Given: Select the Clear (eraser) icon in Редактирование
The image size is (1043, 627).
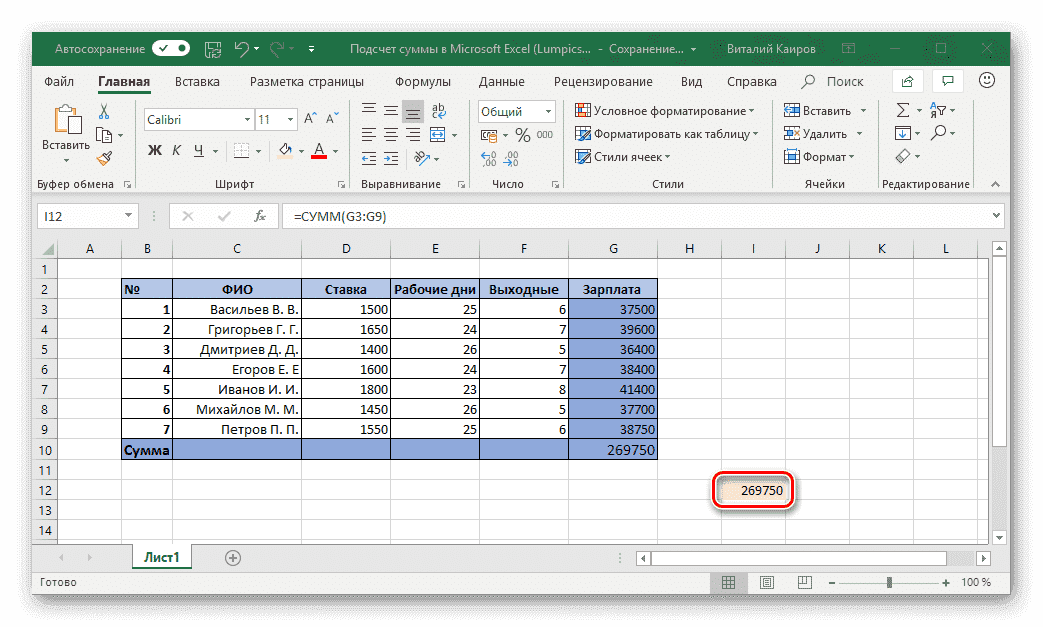Looking at the screenshot, I should 903,156.
